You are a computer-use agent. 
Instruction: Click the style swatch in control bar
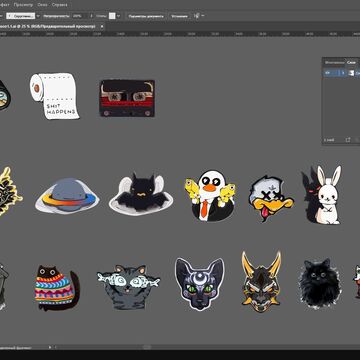click(112, 16)
